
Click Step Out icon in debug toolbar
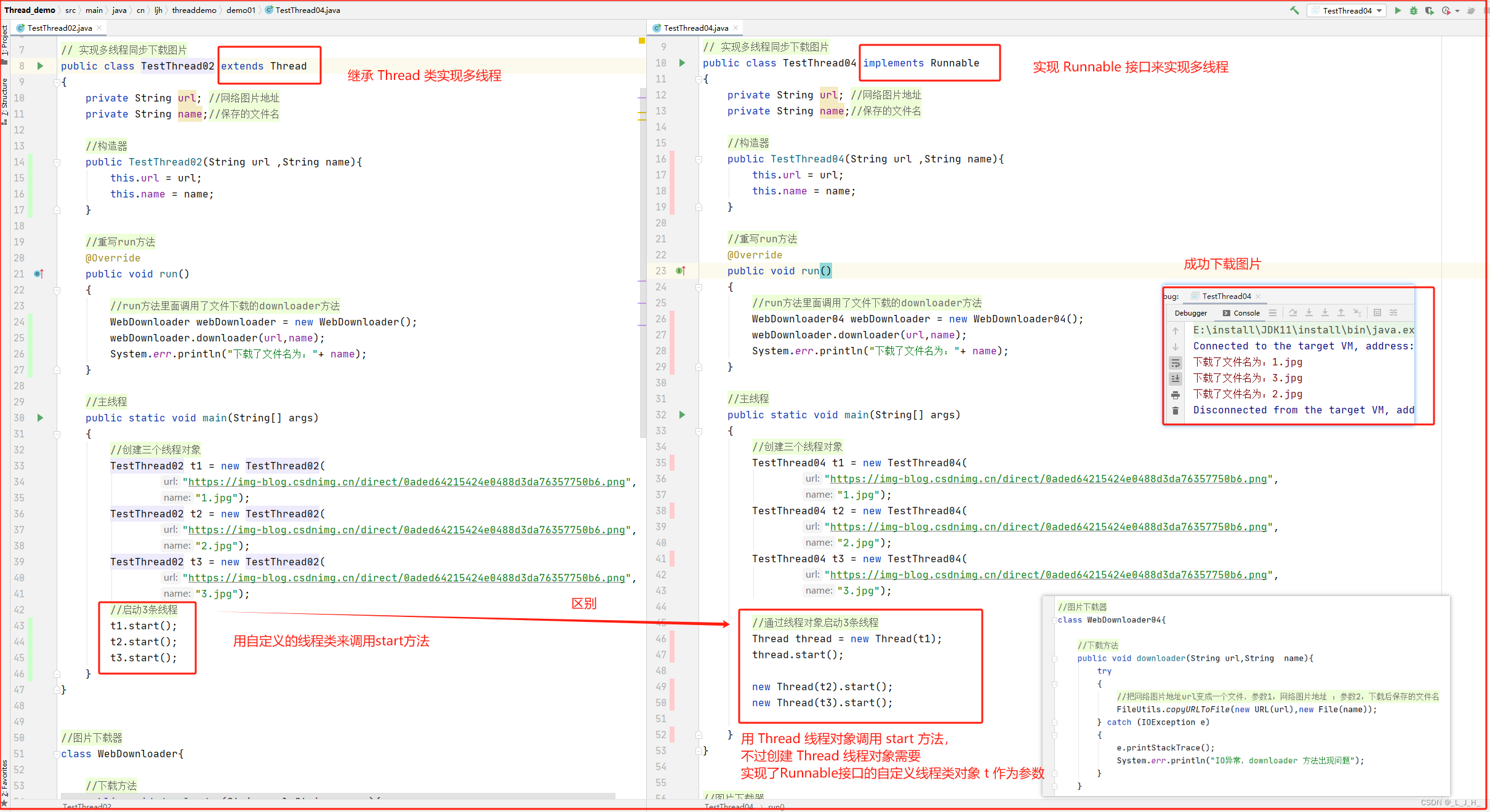point(1341,312)
